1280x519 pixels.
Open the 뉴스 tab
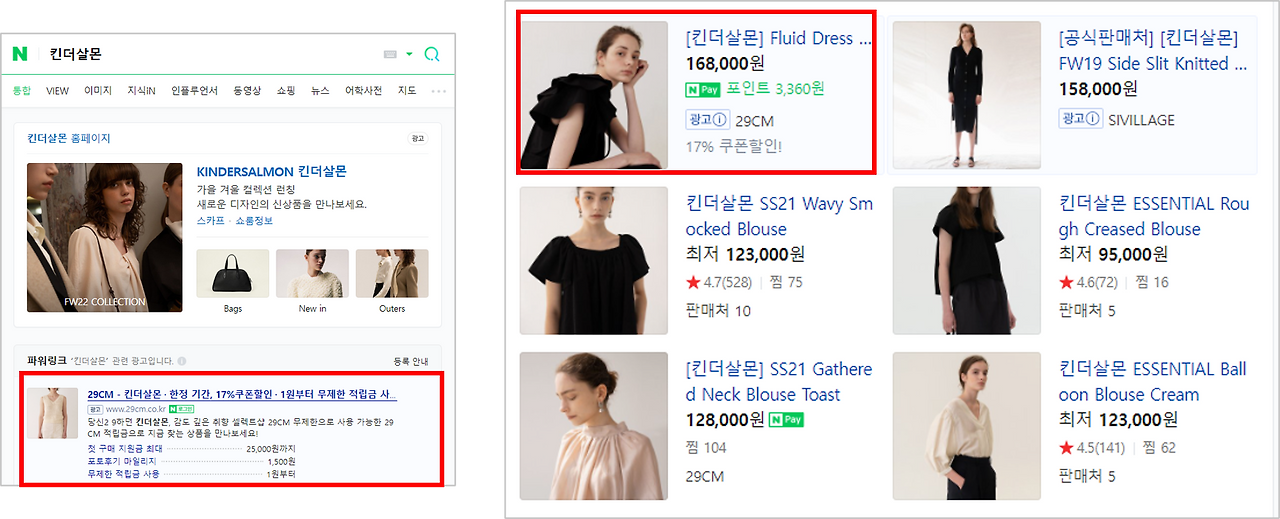point(320,91)
